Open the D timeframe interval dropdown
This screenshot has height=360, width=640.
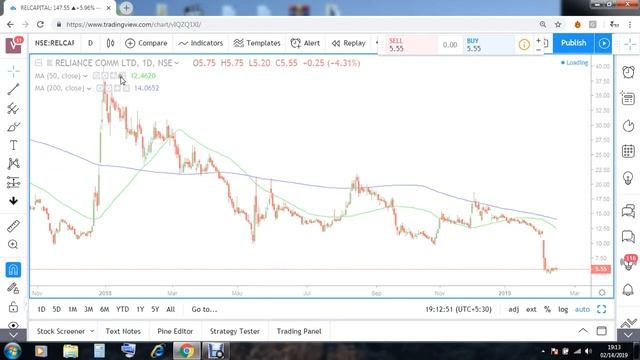click(x=91, y=43)
